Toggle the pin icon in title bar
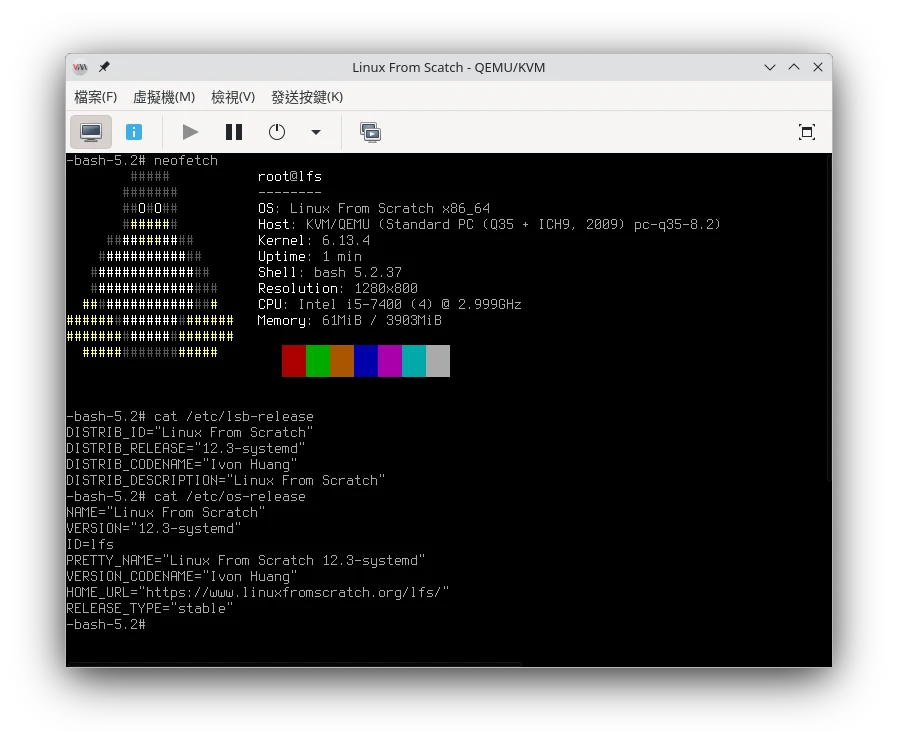The height and width of the screenshot is (745, 898). click(104, 67)
